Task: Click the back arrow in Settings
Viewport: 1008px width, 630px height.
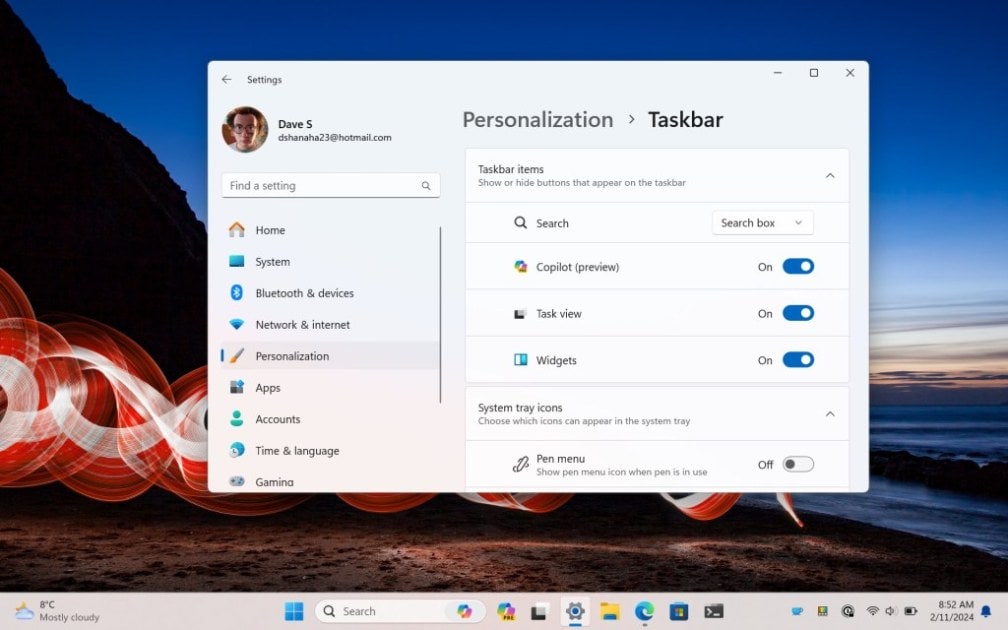Action: tap(227, 80)
